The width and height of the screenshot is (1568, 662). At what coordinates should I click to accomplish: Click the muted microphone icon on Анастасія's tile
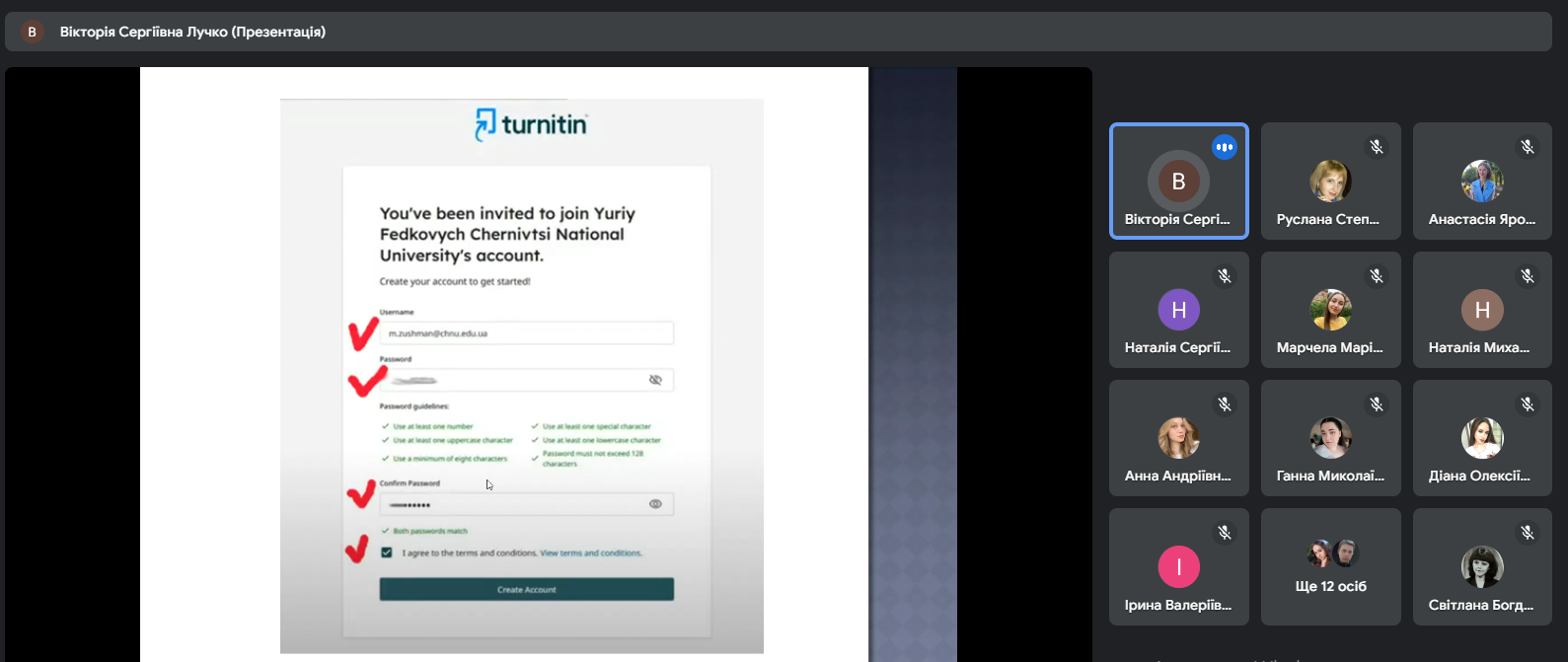pos(1528,147)
